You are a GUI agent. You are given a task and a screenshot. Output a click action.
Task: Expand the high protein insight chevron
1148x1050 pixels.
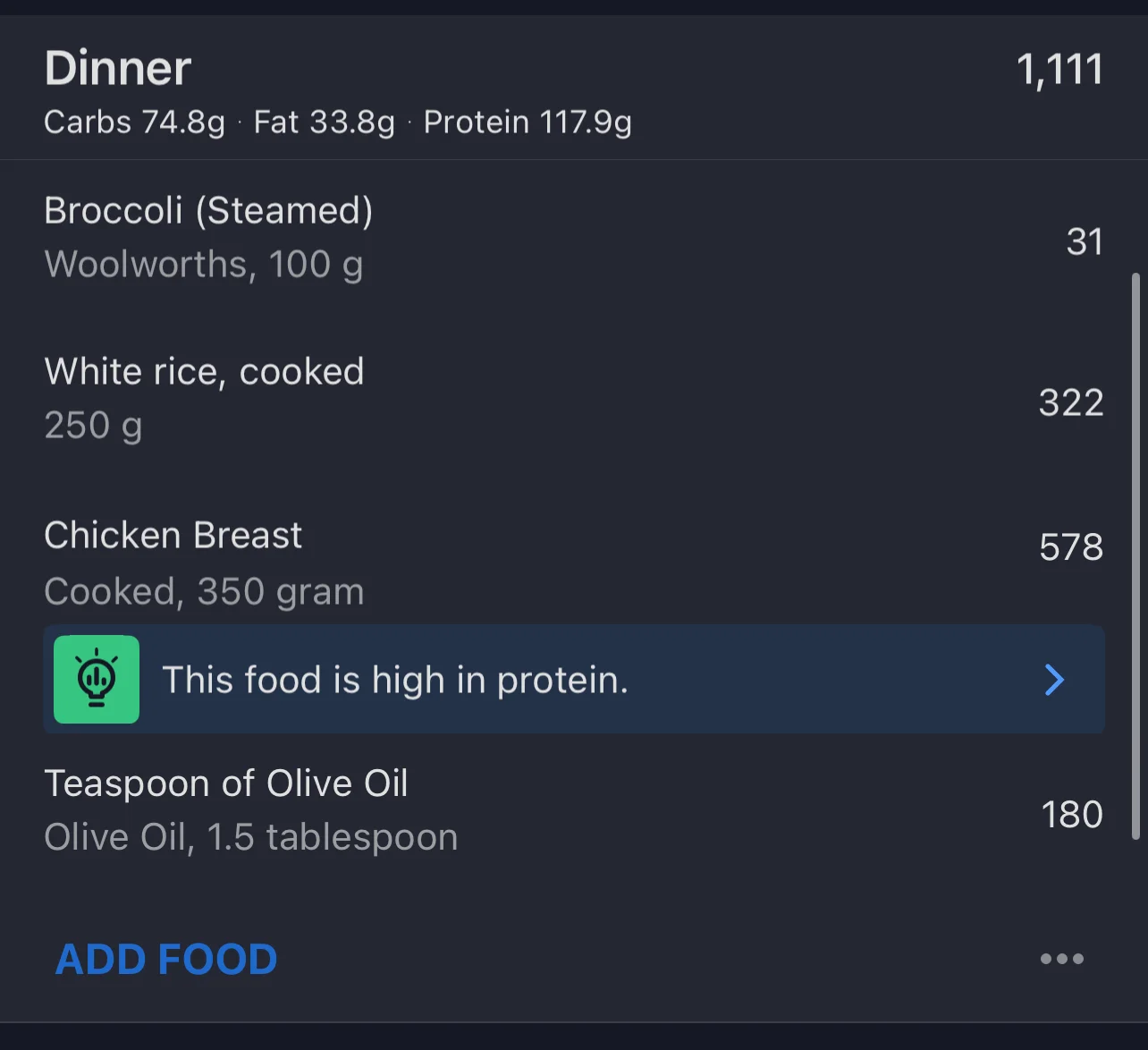point(1055,680)
